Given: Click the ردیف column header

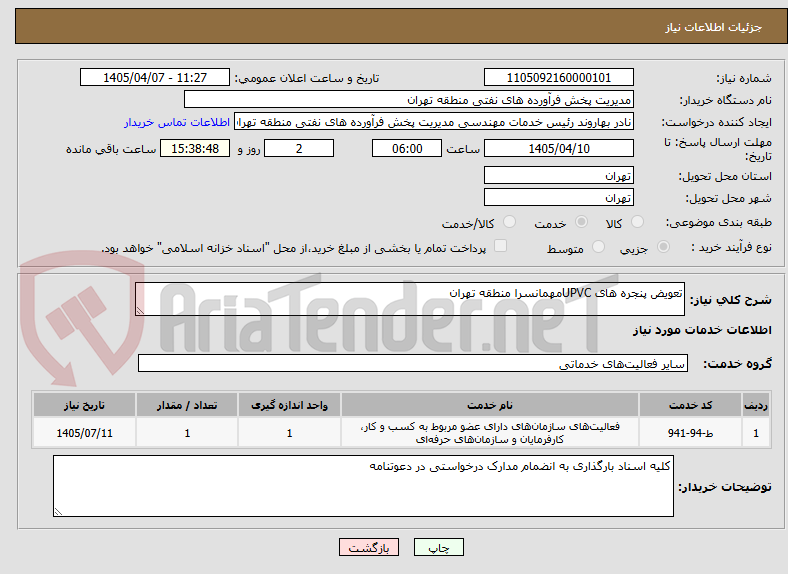Looking at the screenshot, I should pyautogui.click(x=756, y=405).
